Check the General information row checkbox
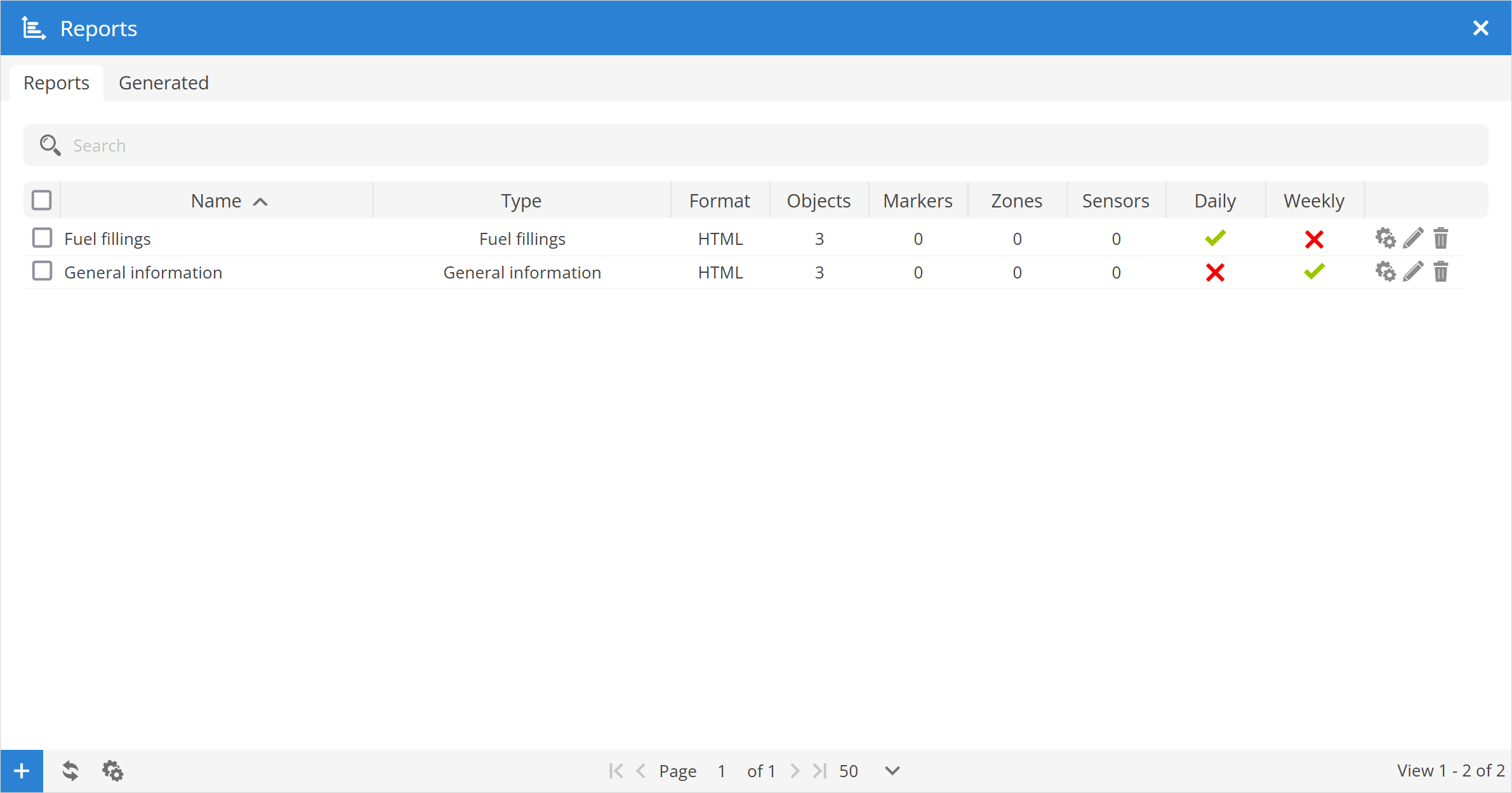The image size is (1512, 793). tap(42, 272)
